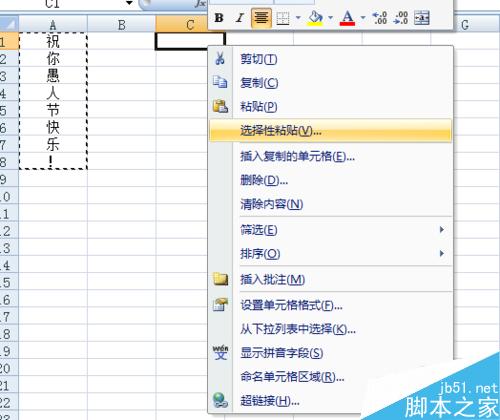
Task: Choose 粘贴(P) from the context menu
Action: click(330, 107)
